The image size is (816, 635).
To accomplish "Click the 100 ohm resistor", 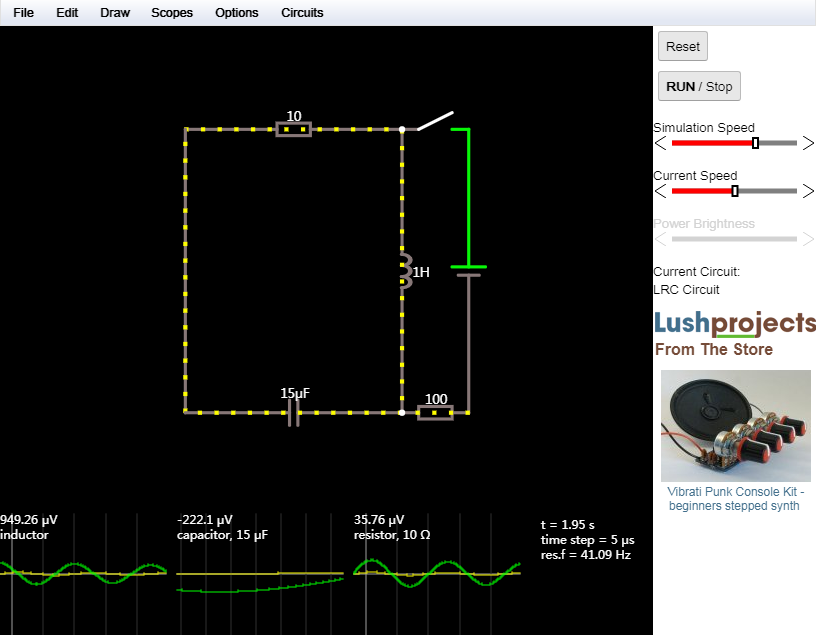I will pos(435,411).
